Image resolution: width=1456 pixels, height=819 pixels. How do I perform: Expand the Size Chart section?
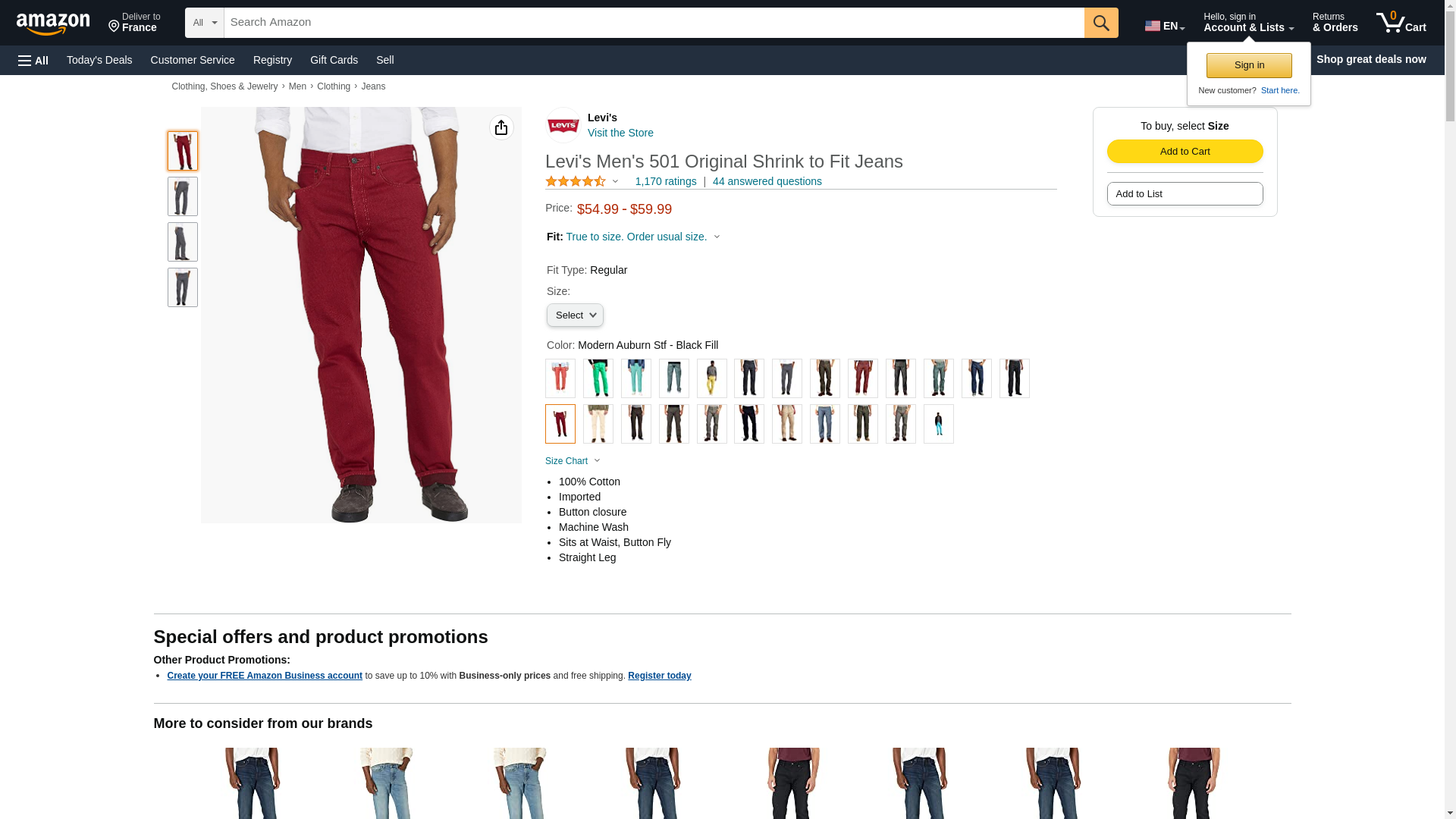tap(573, 461)
